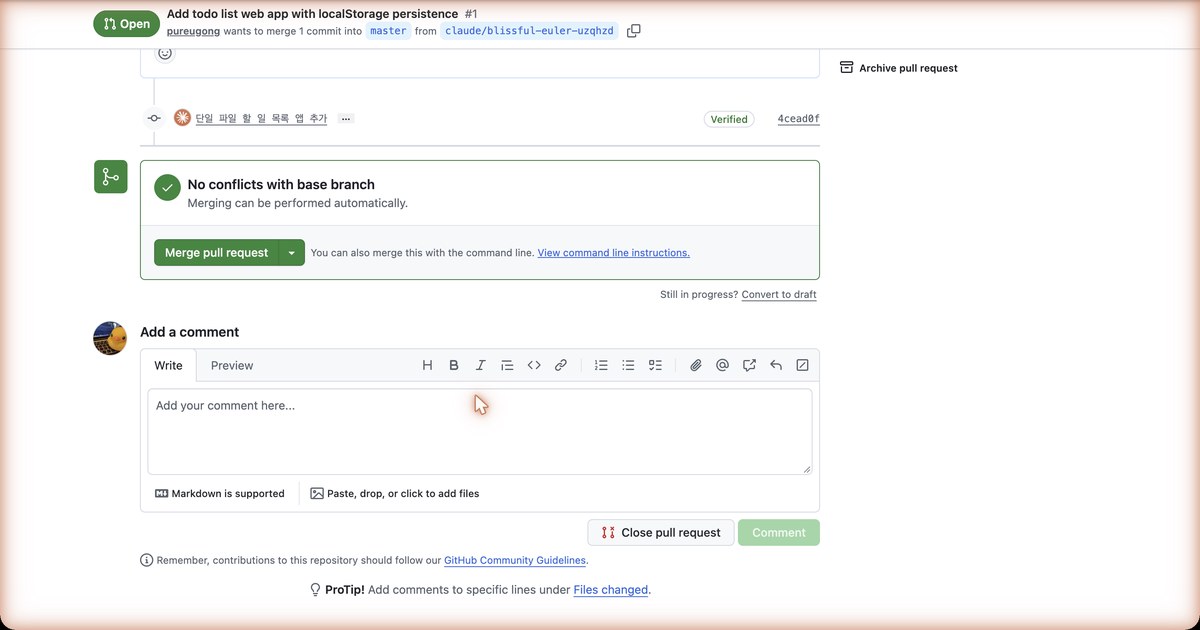This screenshot has height=630, width=1200.
Task: Expand the merge method dropdown arrow
Action: point(291,253)
